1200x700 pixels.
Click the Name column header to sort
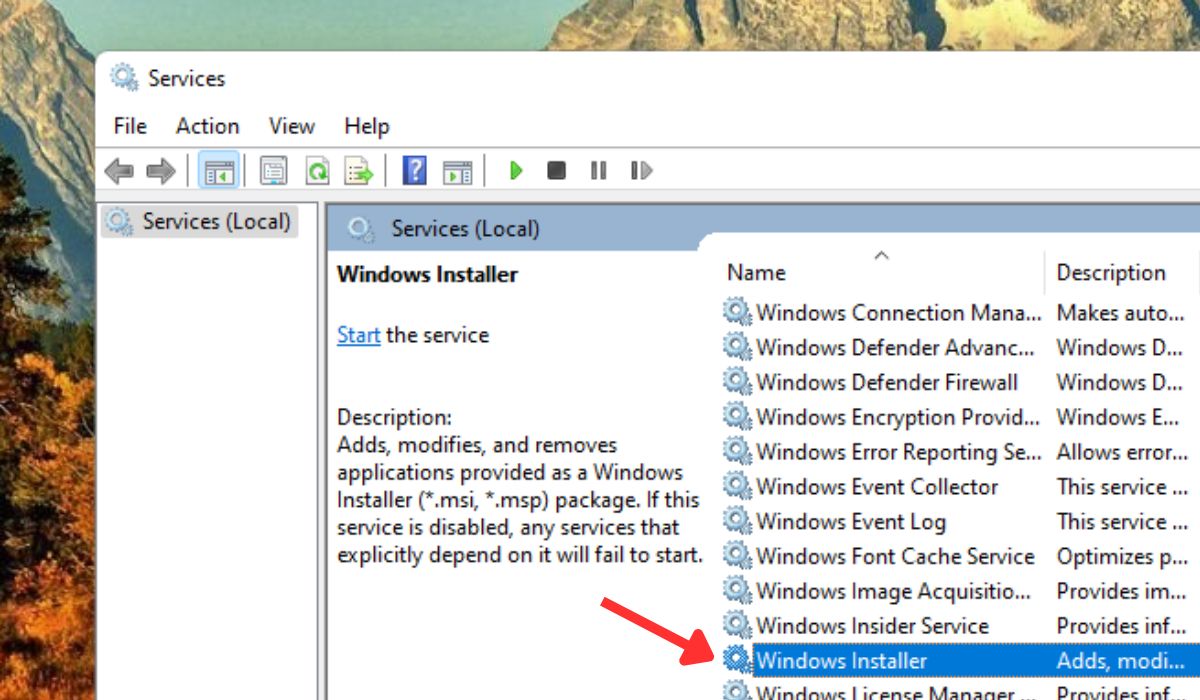coord(756,272)
